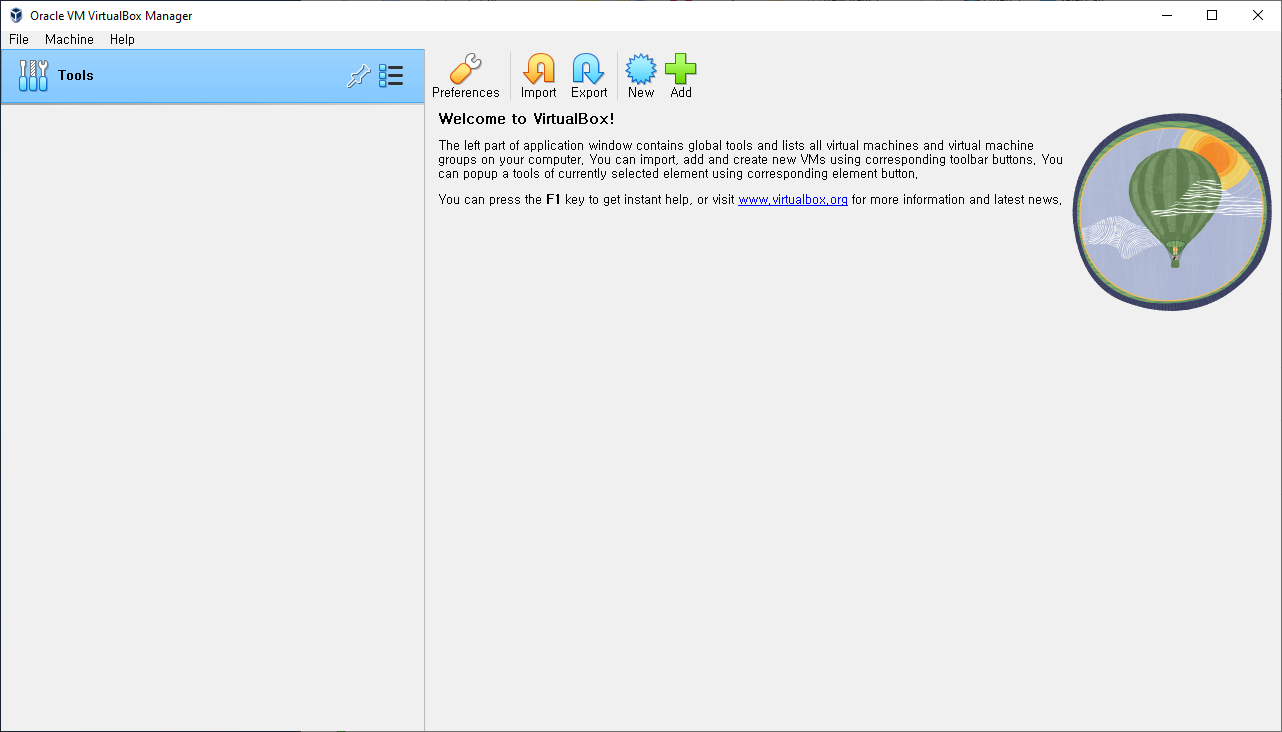Create a New virtual machine
This screenshot has width=1282, height=732.
[x=641, y=76]
